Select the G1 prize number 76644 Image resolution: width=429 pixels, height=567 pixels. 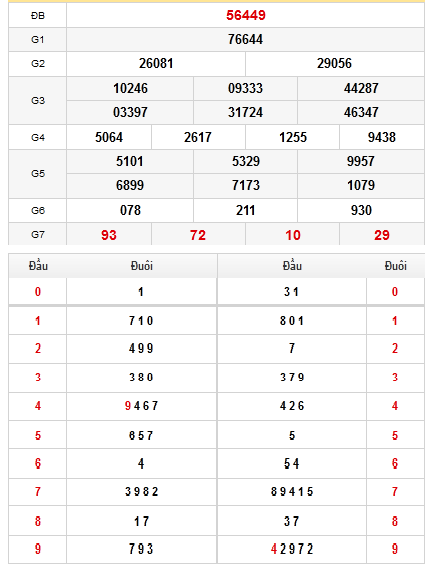tap(245, 39)
